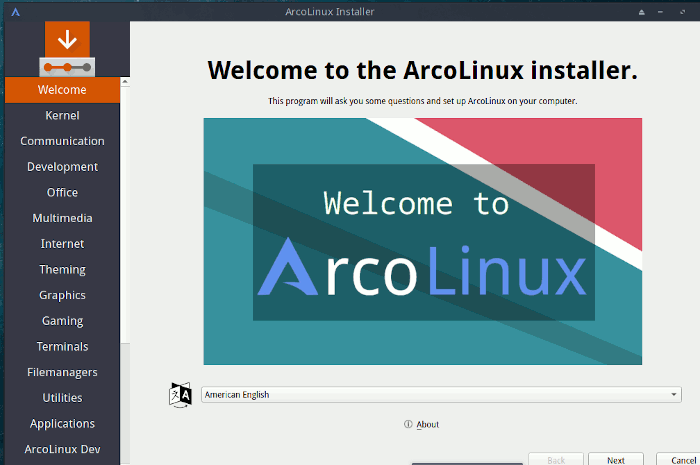This screenshot has height=465, width=700.
Task: Select the Office step
Action: point(62,192)
